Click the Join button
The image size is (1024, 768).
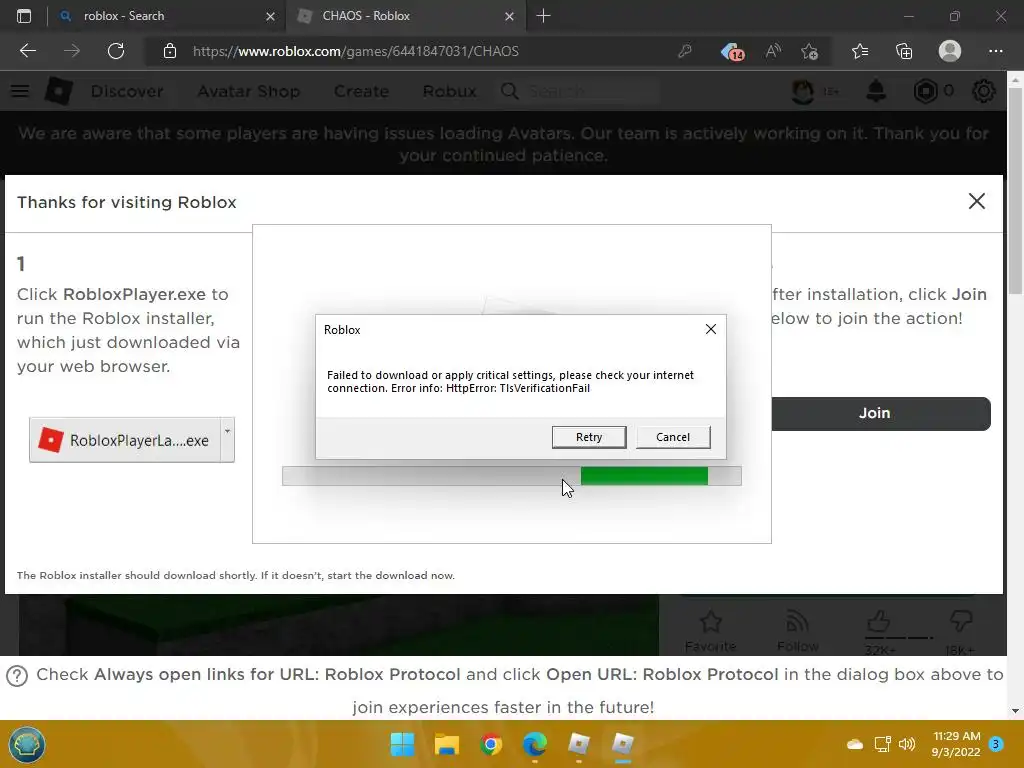[x=880, y=413]
